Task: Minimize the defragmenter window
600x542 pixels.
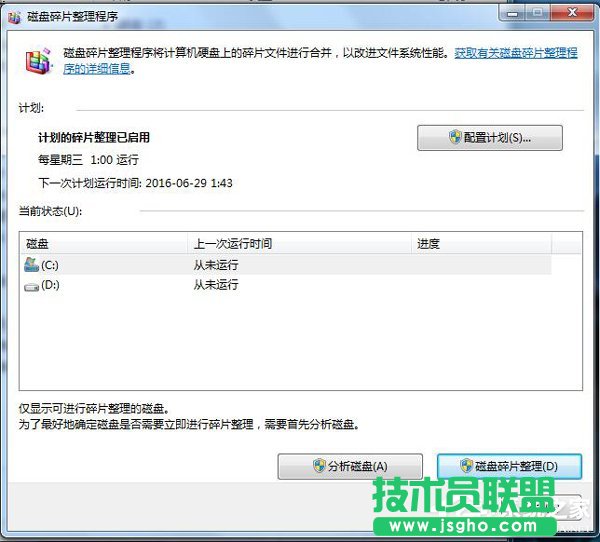Action: [512, 14]
